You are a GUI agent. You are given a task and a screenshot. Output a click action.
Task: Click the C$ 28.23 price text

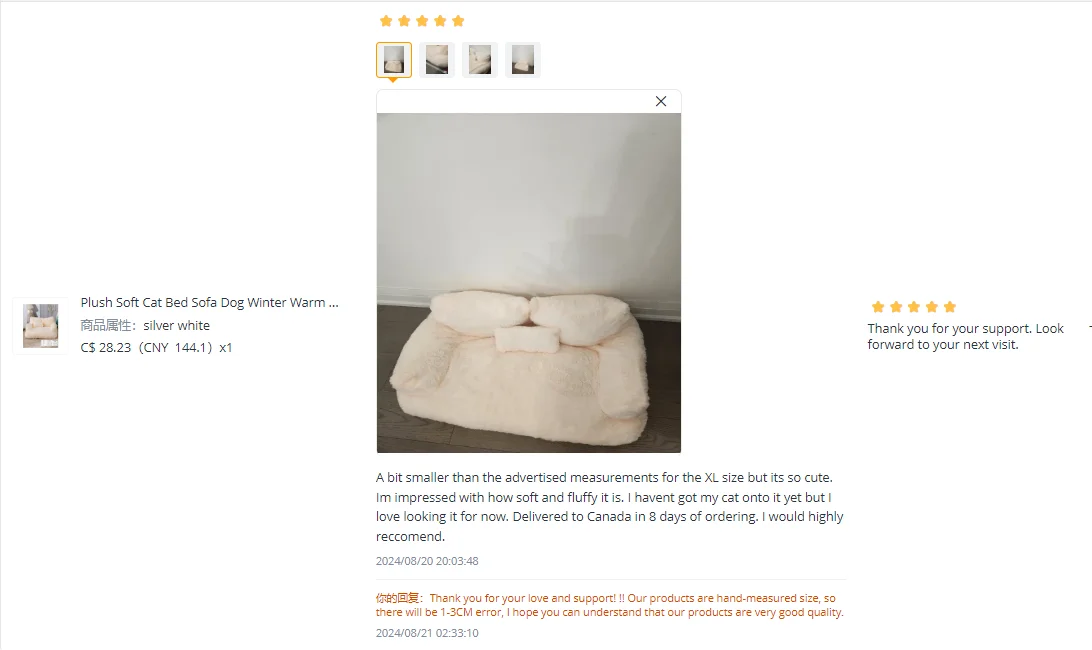point(105,348)
